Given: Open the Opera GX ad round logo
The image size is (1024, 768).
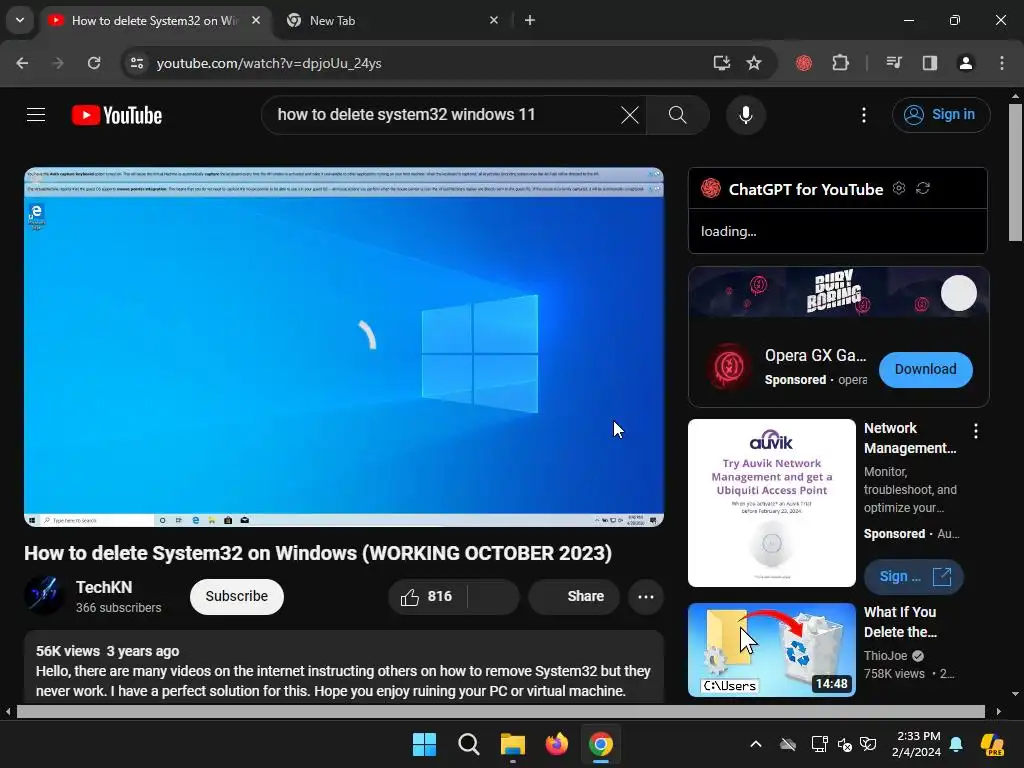Looking at the screenshot, I should (x=729, y=367).
